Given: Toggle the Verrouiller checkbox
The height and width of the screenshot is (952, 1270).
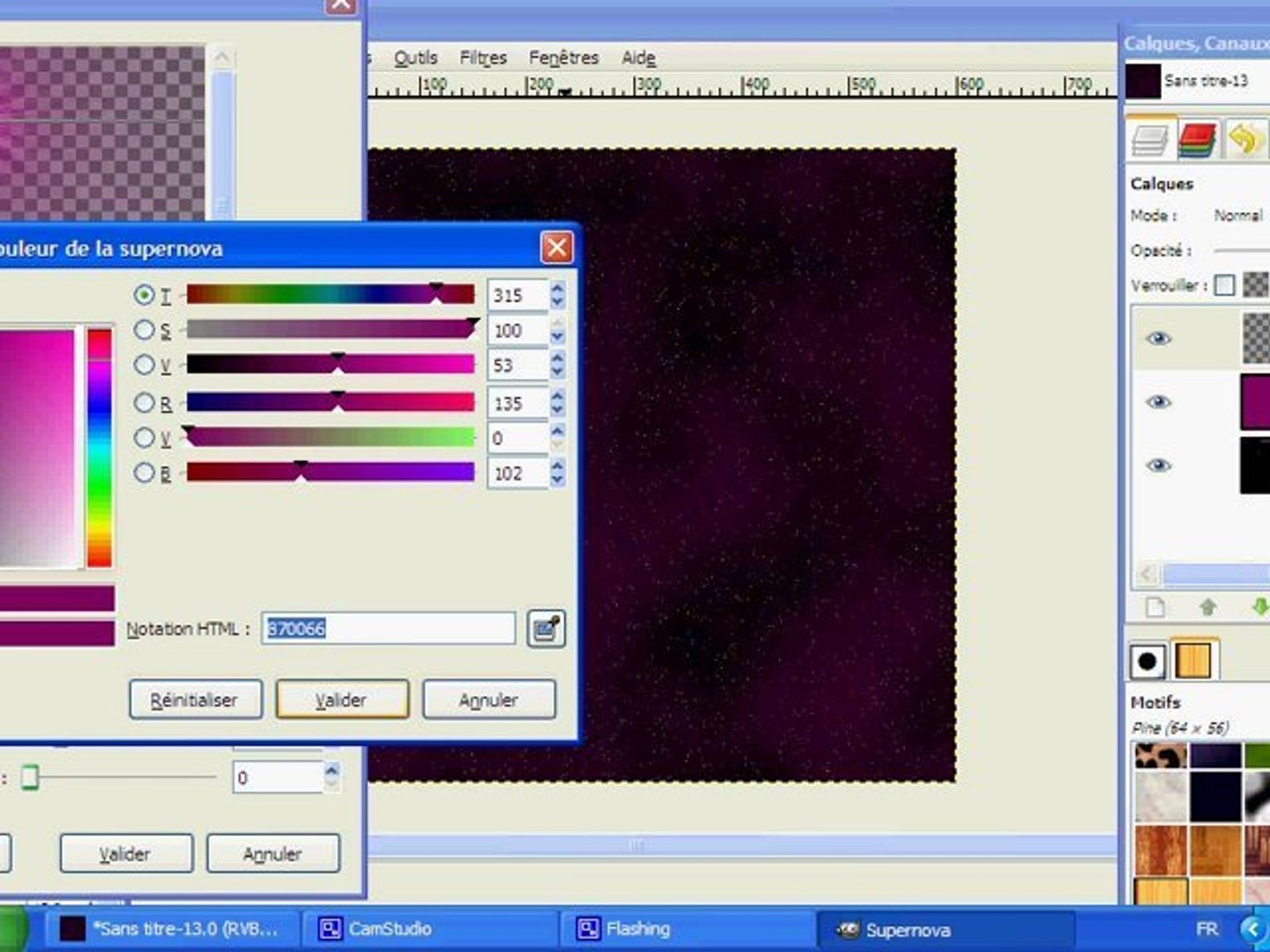Looking at the screenshot, I should tap(1224, 285).
